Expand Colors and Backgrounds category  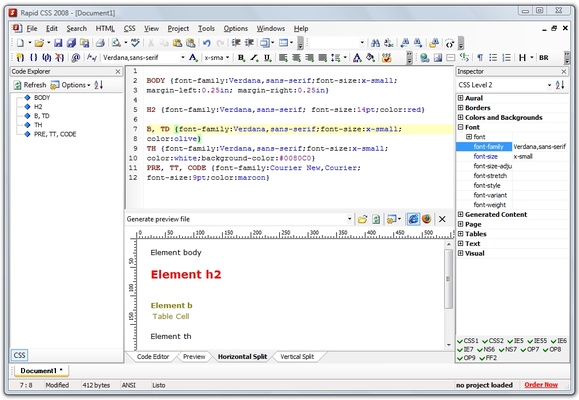pyautogui.click(x=460, y=117)
